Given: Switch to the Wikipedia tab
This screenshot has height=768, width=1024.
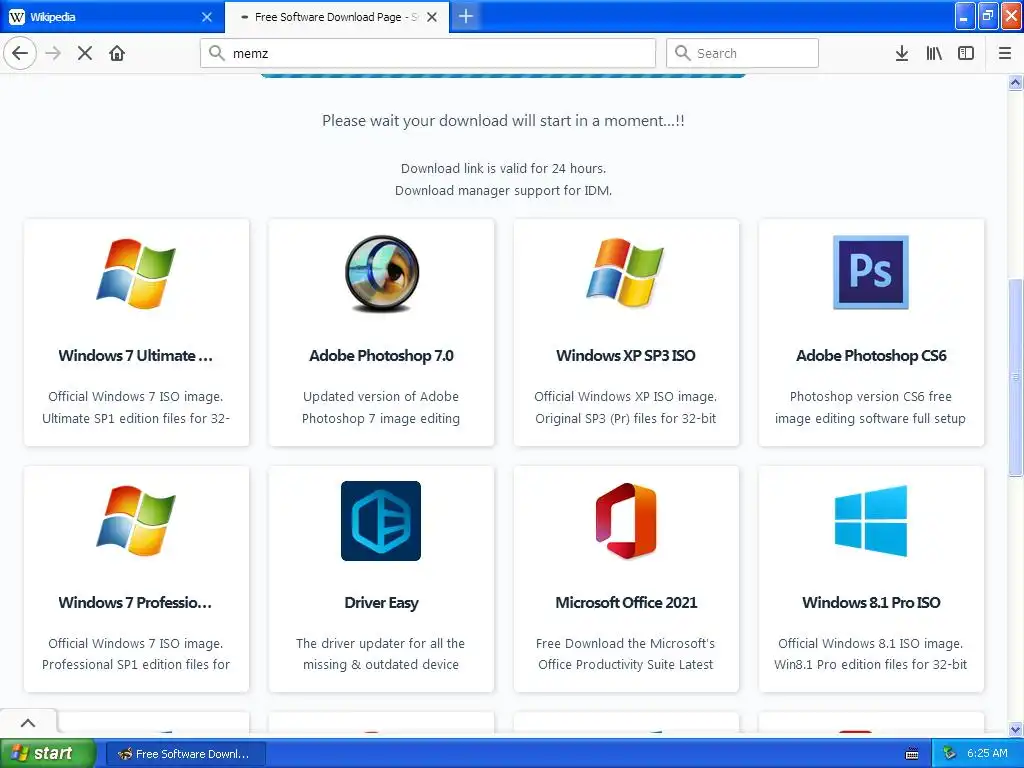Looking at the screenshot, I should click(112, 17).
